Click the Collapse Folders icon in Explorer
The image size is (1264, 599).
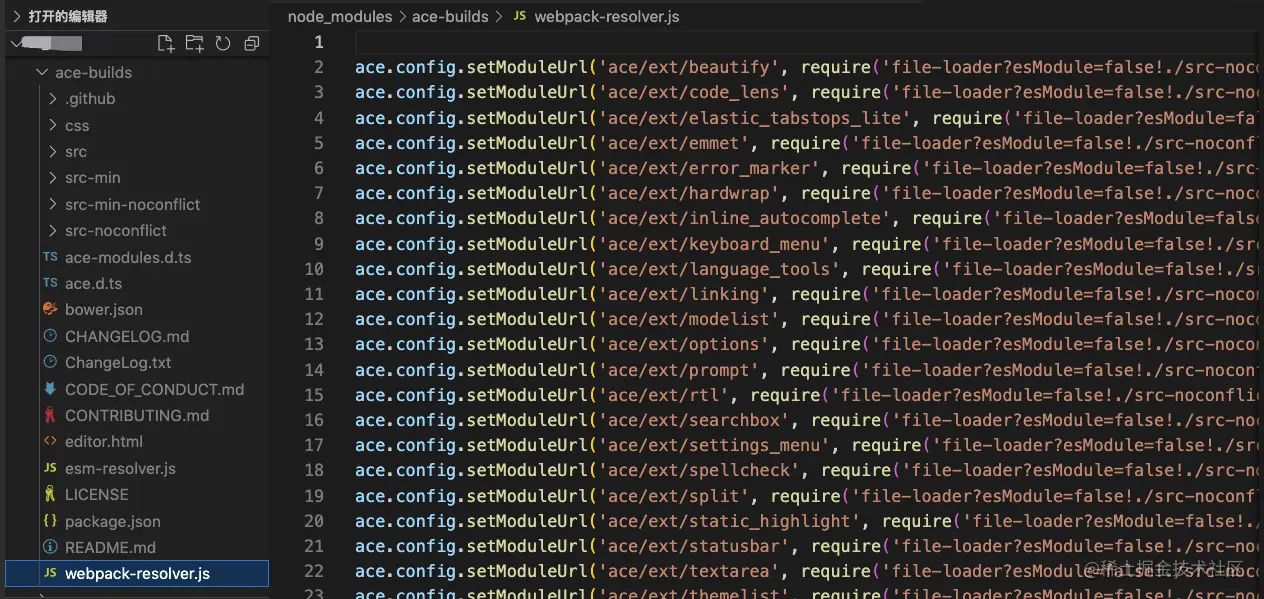click(250, 43)
